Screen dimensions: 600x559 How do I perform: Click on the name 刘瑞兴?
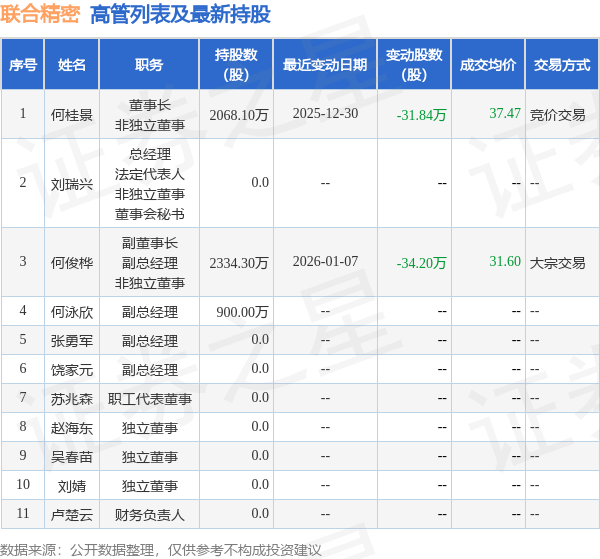(x=72, y=183)
